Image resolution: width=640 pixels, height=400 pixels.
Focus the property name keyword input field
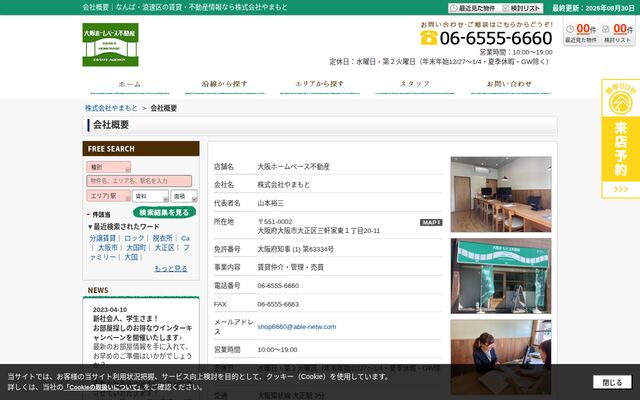[x=139, y=181]
